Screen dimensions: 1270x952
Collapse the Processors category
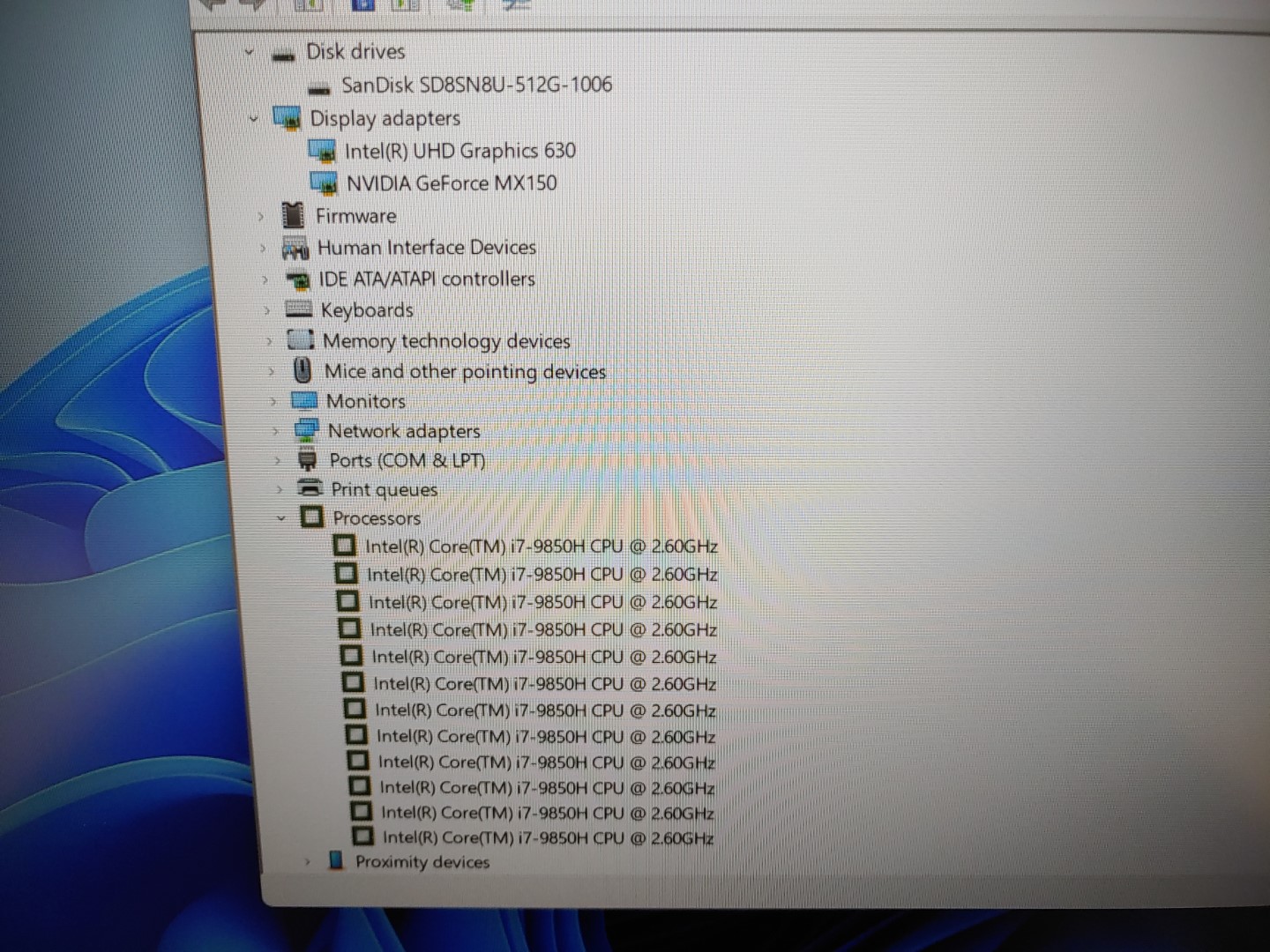281,518
